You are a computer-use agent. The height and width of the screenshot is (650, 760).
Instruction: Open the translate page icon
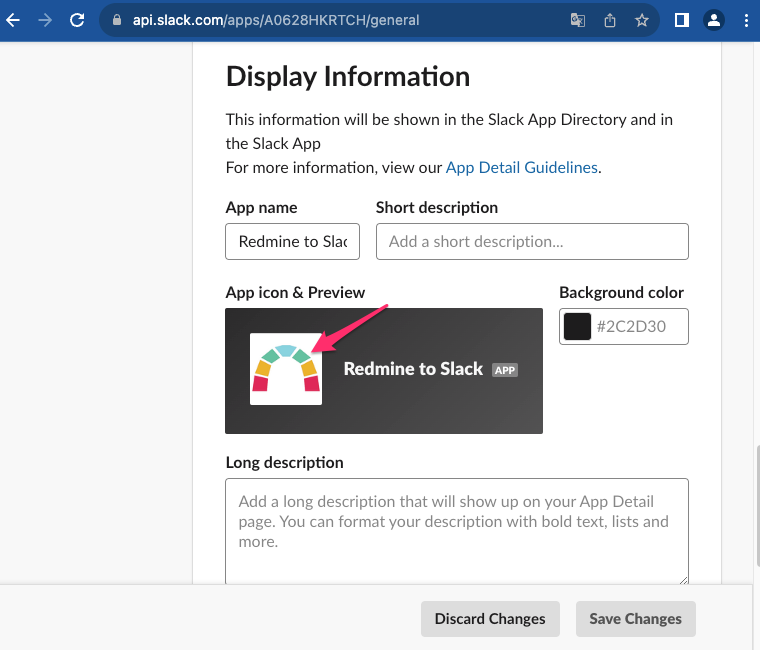click(578, 20)
